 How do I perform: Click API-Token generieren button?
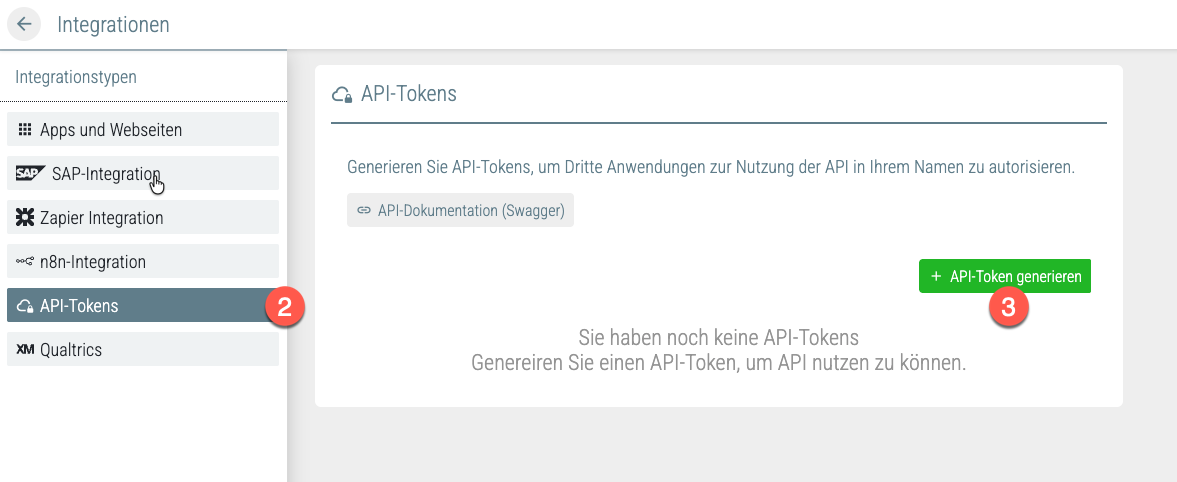tap(1004, 276)
